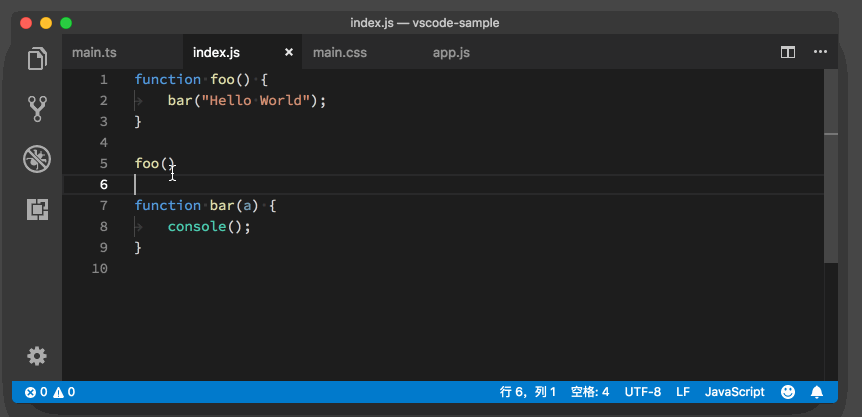Click line number 5 in gutter
This screenshot has width=862, height=417.
click(103, 164)
